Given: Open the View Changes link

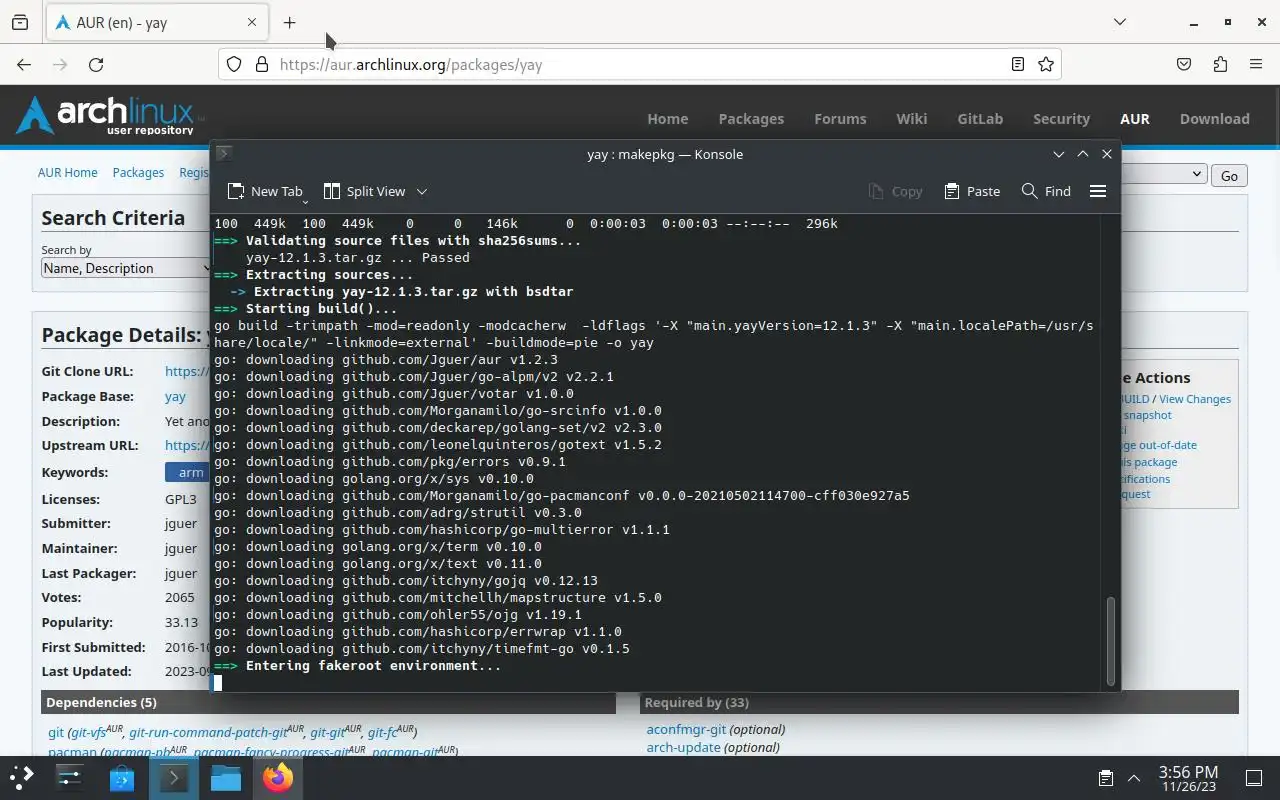Looking at the screenshot, I should click(1195, 399).
